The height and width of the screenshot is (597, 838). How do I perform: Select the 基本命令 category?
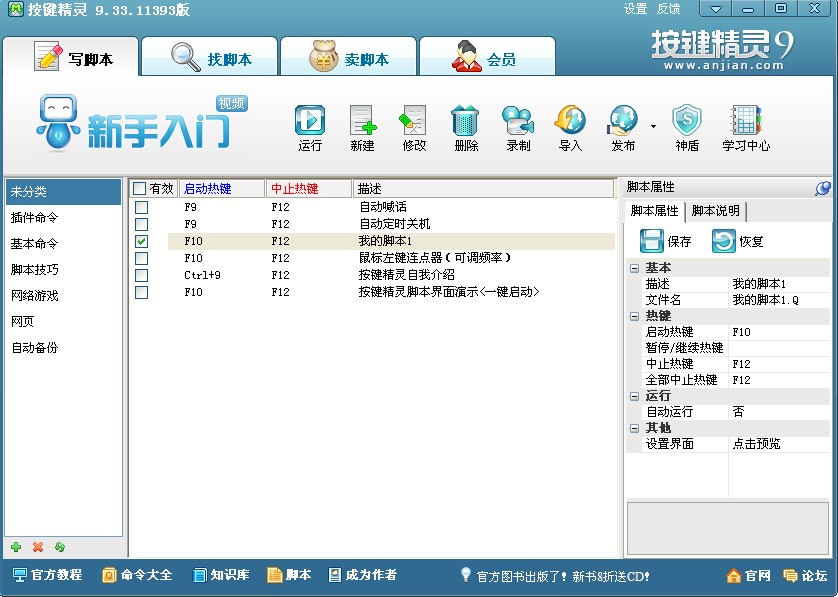tap(63, 244)
